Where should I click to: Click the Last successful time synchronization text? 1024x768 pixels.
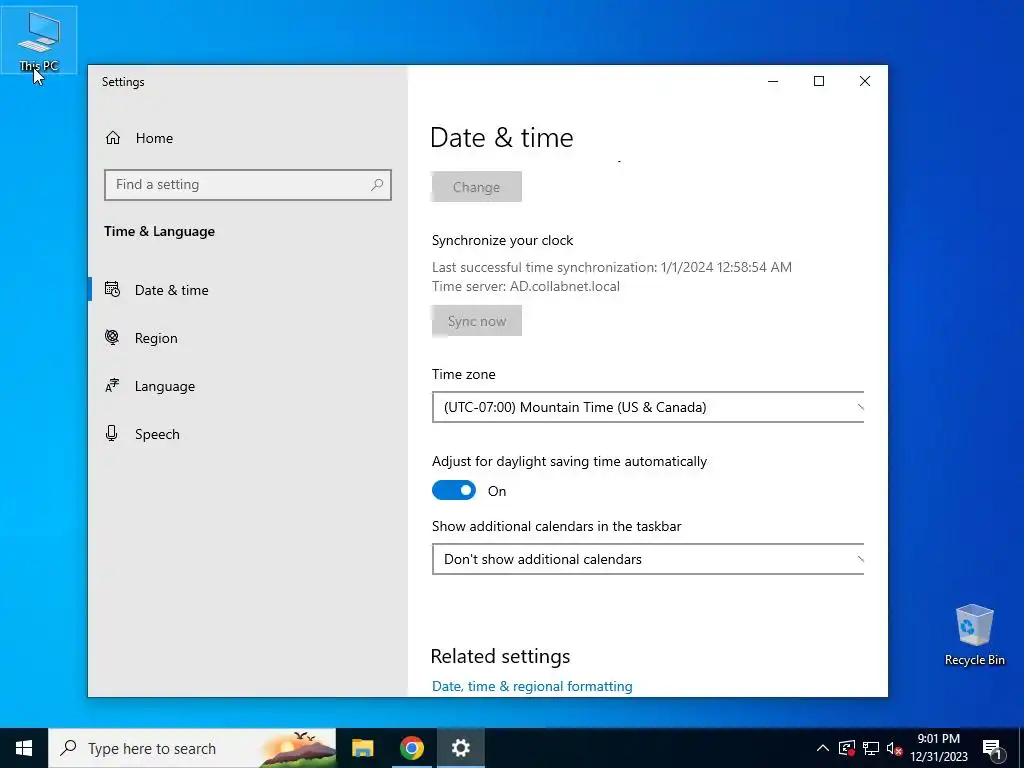click(612, 267)
